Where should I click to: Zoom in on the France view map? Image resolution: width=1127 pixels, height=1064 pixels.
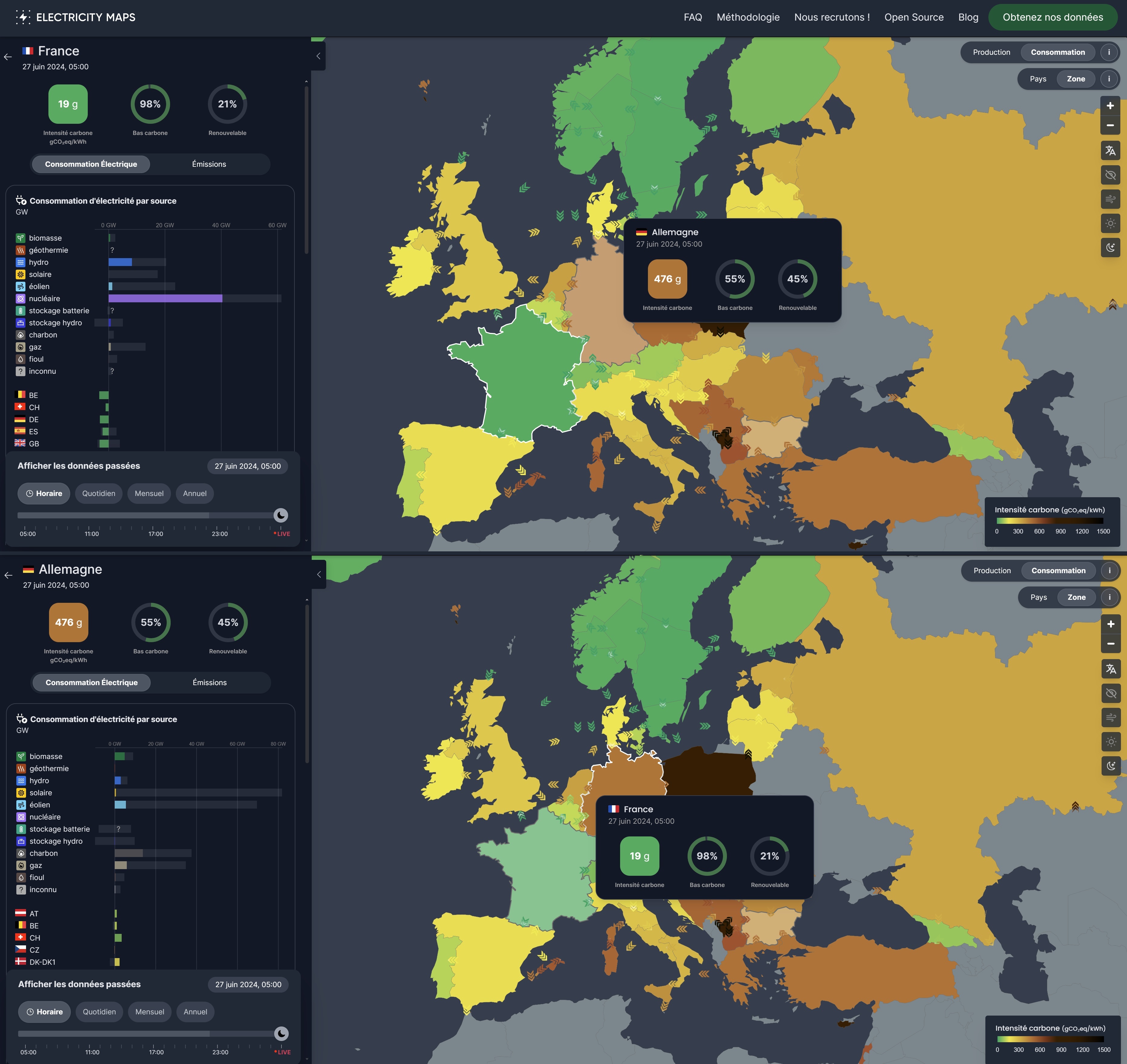pyautogui.click(x=1110, y=106)
